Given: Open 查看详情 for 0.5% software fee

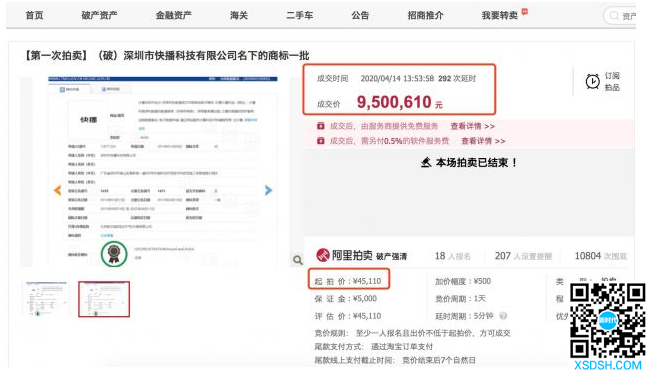Looking at the screenshot, I should [x=483, y=141].
